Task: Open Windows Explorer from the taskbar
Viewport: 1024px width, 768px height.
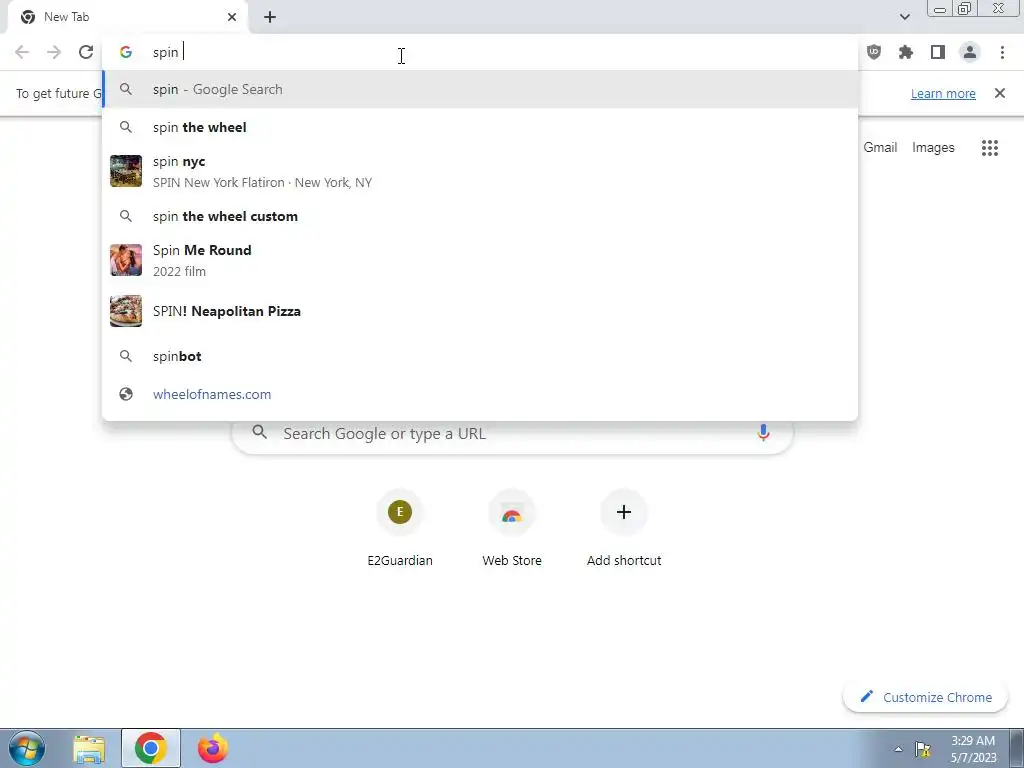Action: click(x=89, y=748)
